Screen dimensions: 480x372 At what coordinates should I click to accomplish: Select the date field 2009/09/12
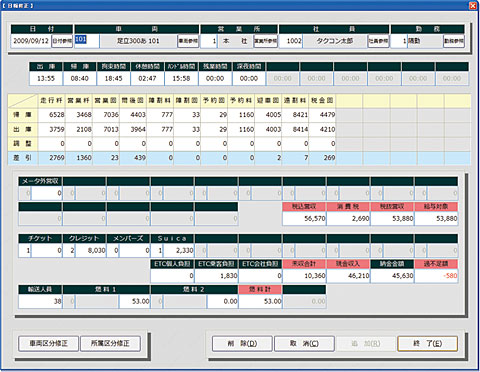point(31,41)
